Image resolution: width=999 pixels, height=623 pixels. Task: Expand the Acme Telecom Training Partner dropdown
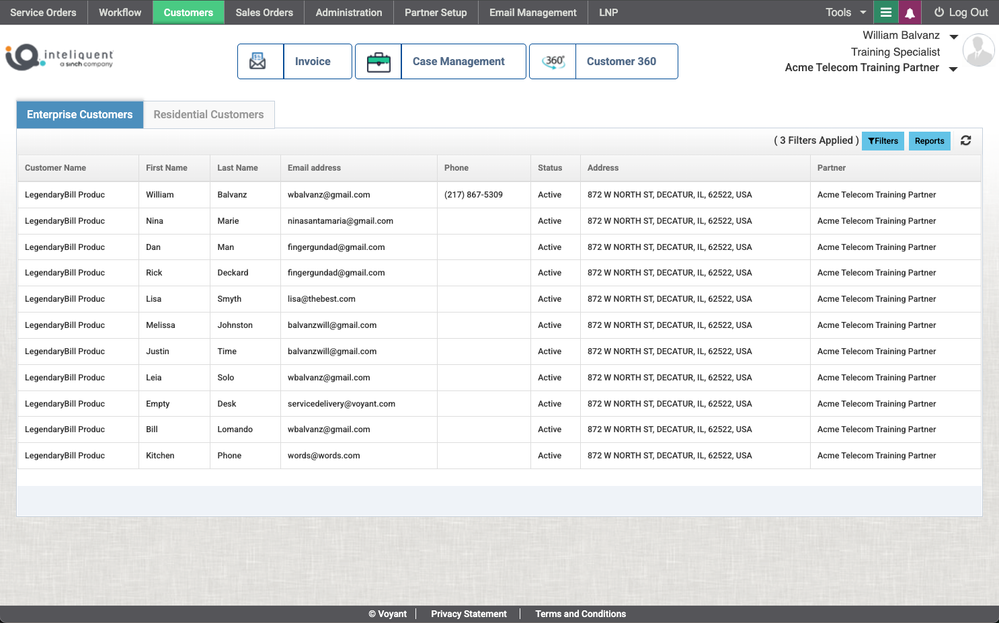click(953, 69)
